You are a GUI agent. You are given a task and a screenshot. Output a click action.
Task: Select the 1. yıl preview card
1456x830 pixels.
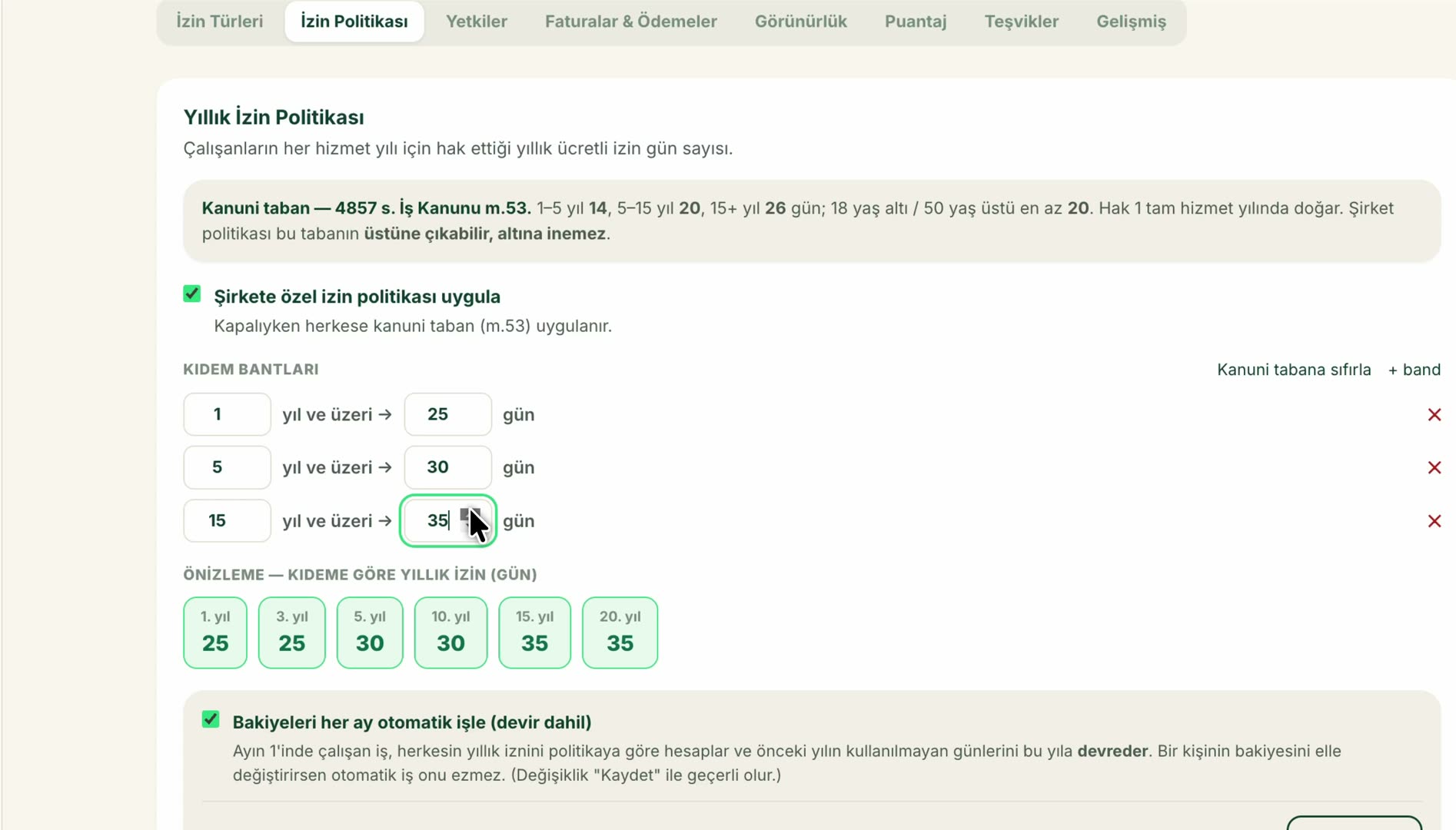(x=215, y=632)
